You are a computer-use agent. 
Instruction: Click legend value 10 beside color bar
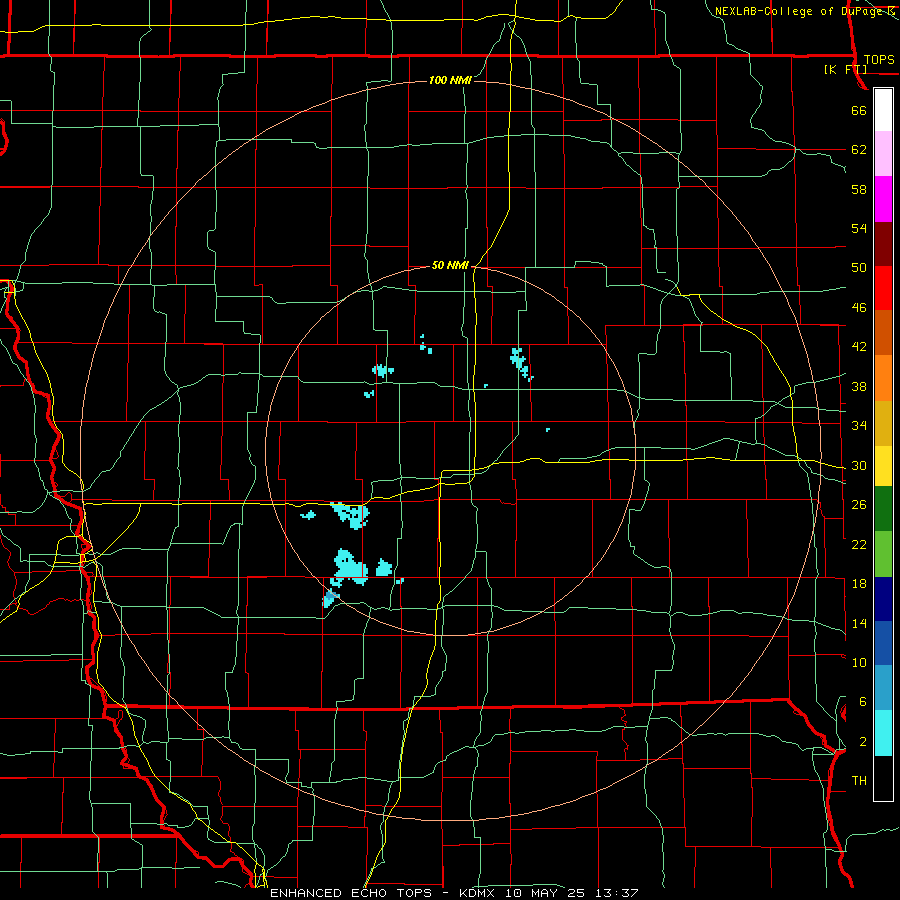(x=859, y=662)
